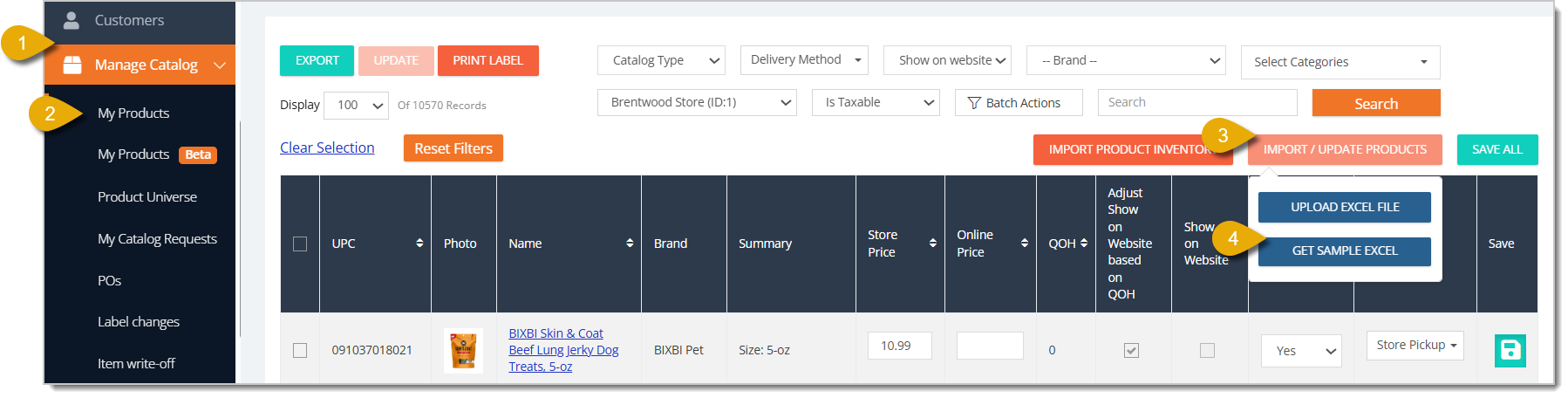Open the Brand filter dropdown

1126,60
